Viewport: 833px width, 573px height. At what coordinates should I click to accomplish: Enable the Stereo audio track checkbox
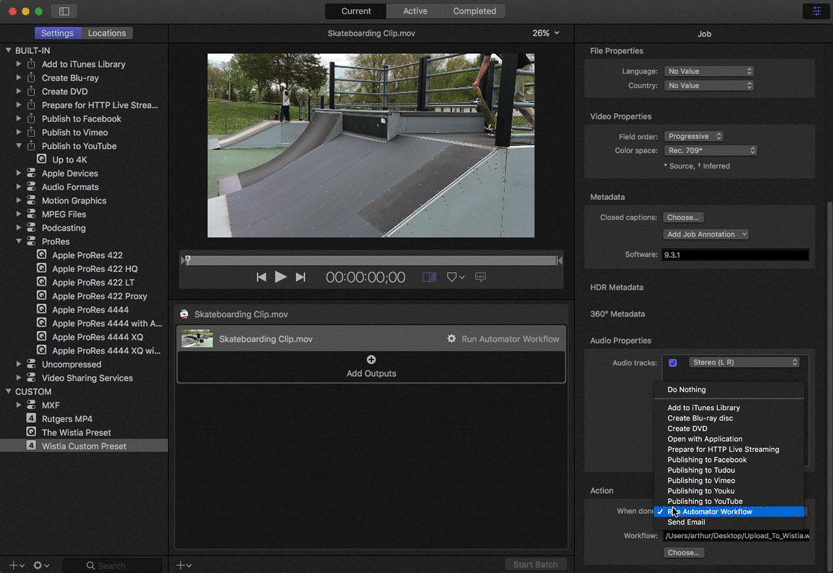pyautogui.click(x=673, y=363)
